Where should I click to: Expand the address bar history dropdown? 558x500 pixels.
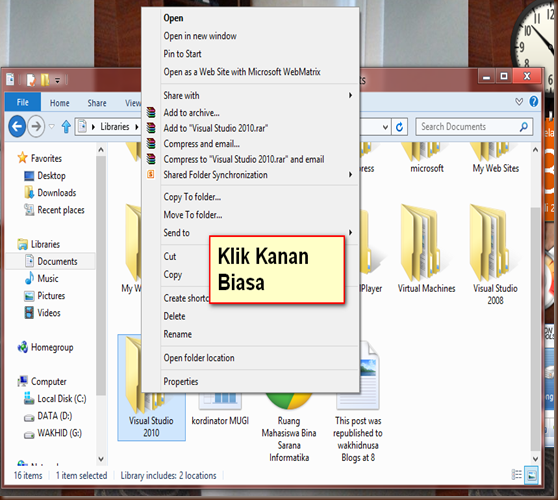385,127
